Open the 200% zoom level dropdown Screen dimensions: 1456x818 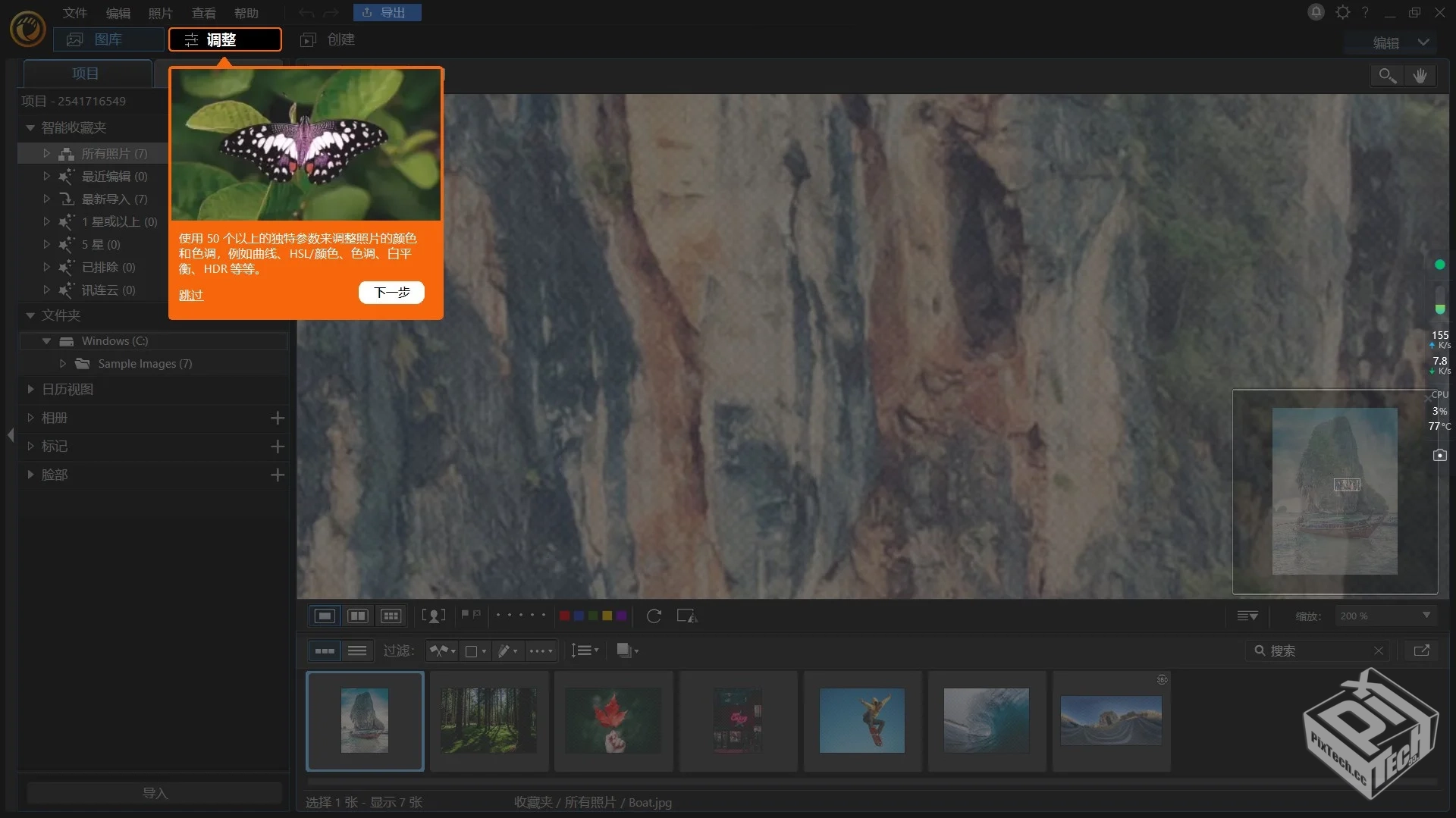point(1384,616)
